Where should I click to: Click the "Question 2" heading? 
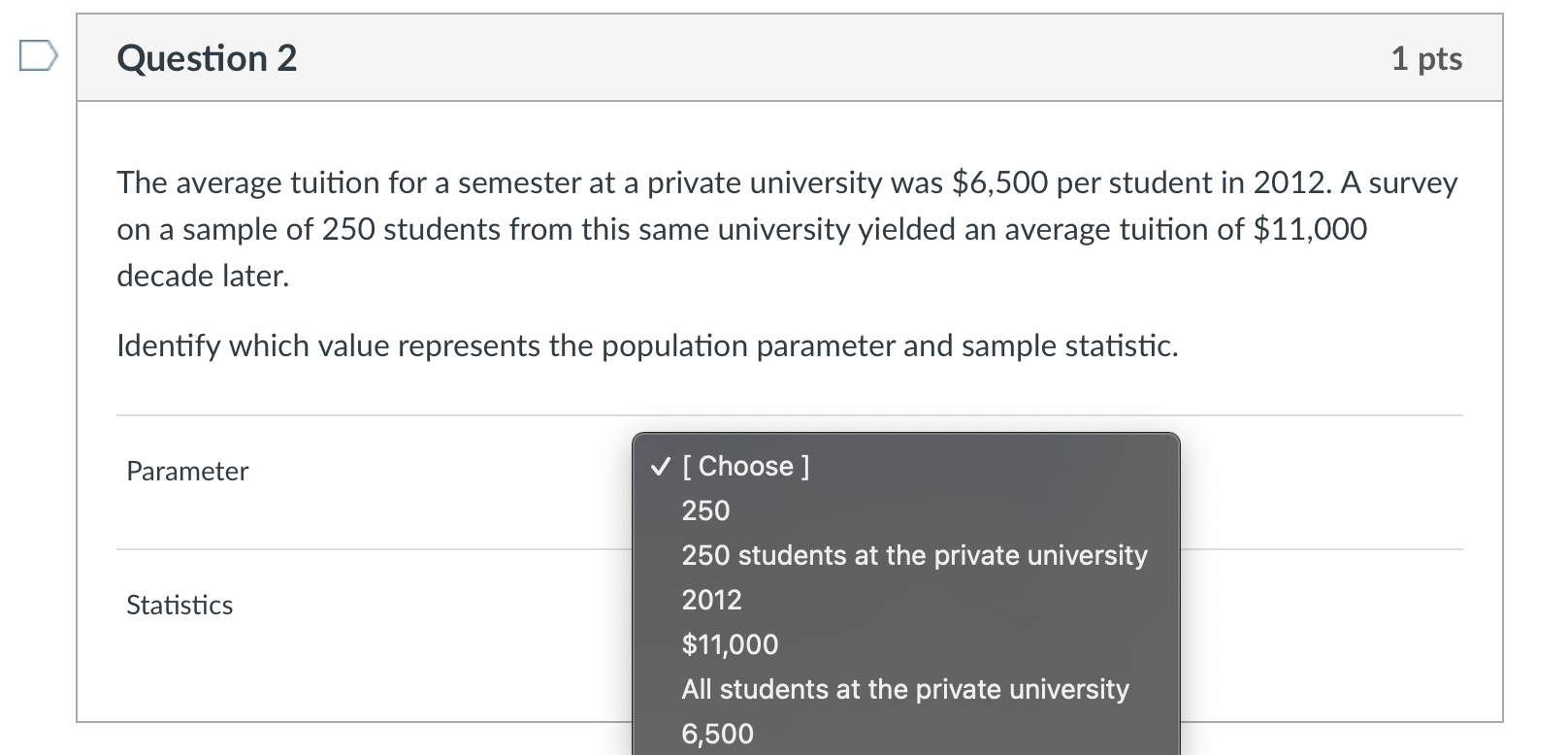coord(207,58)
